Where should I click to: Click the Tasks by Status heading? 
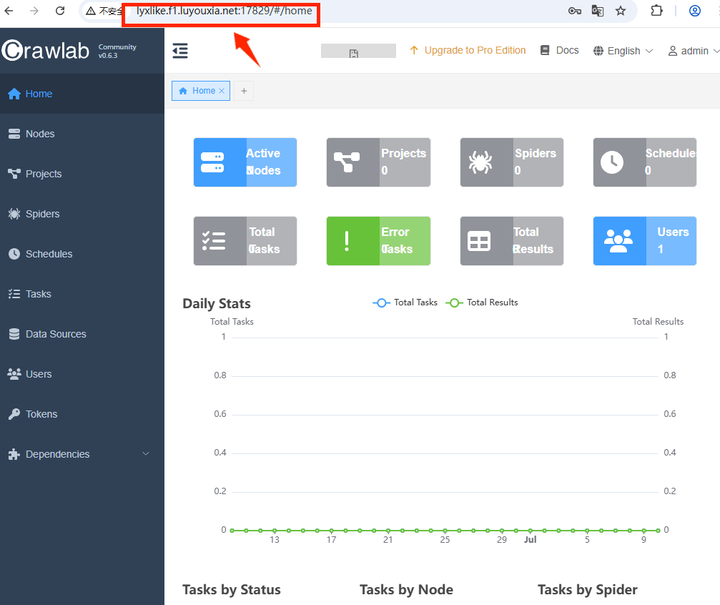pos(231,589)
